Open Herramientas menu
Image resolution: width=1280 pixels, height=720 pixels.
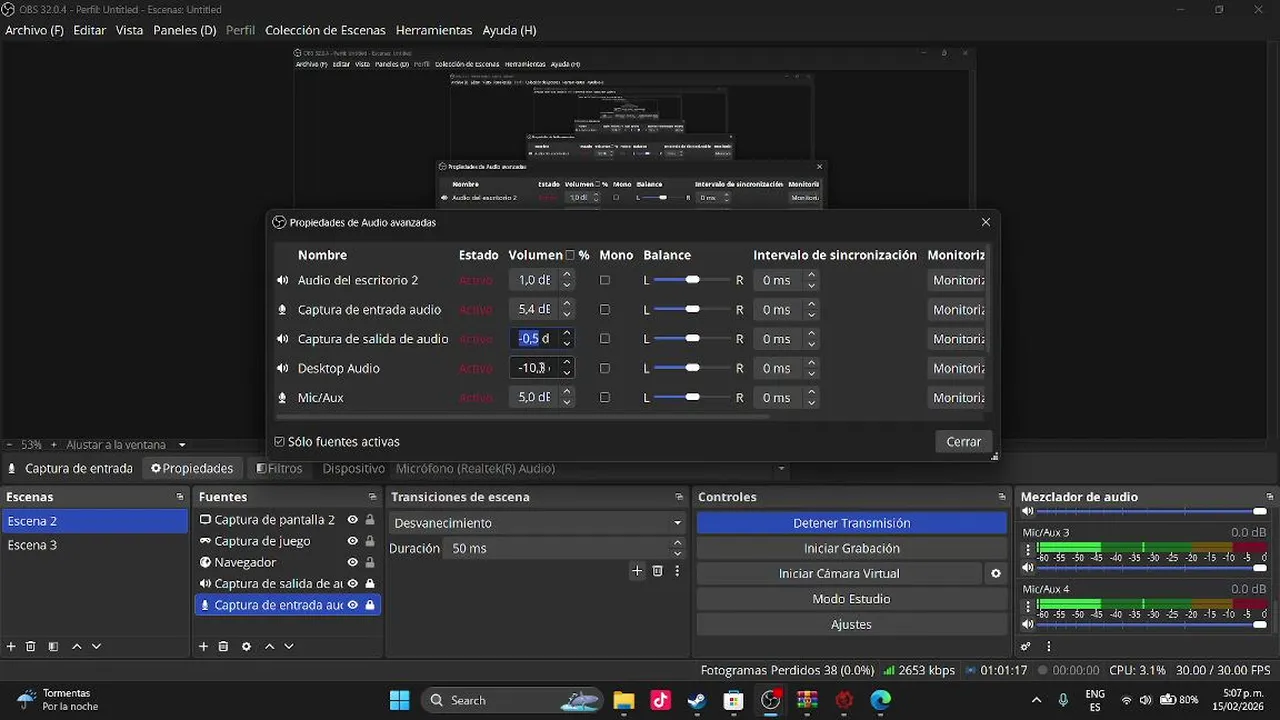coord(434,30)
